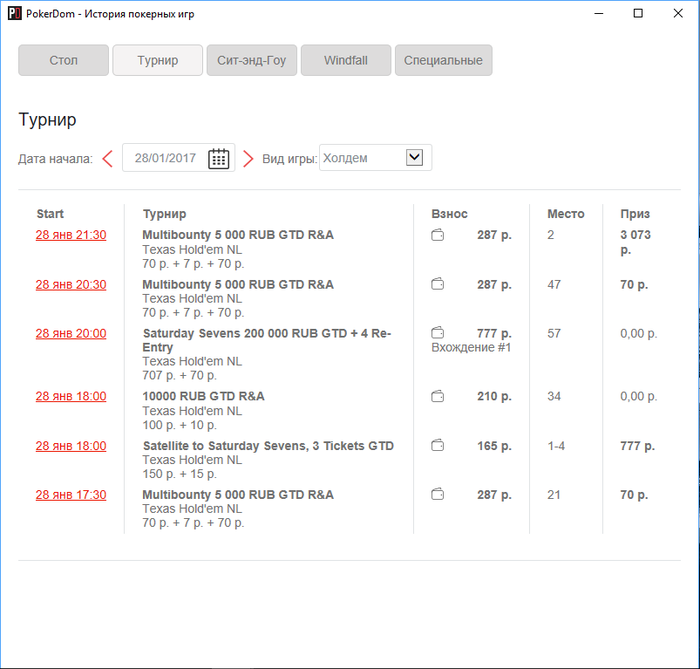The image size is (700, 669).
Task: Switch to the Стол tab
Action: (63, 60)
